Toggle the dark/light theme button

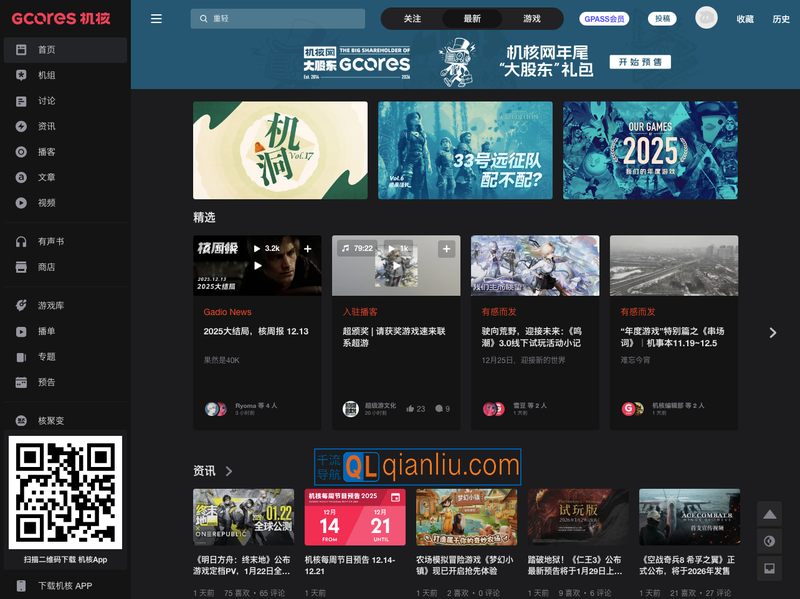768,541
